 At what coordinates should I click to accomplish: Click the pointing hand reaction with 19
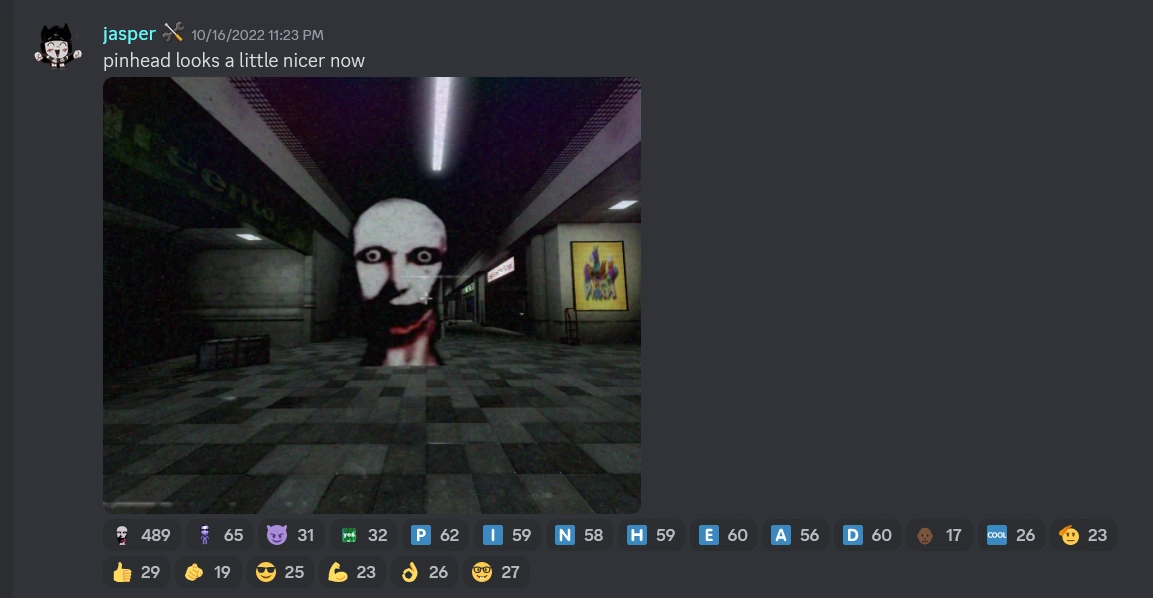(x=209, y=572)
